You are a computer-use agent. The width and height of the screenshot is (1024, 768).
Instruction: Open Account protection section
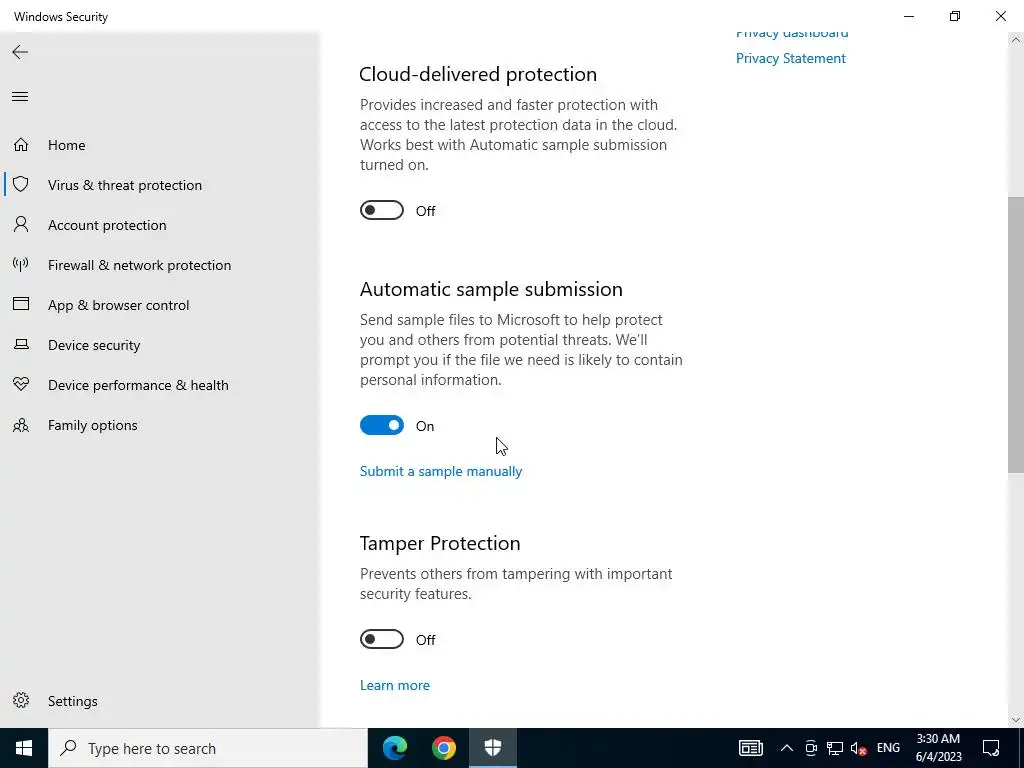tap(107, 225)
